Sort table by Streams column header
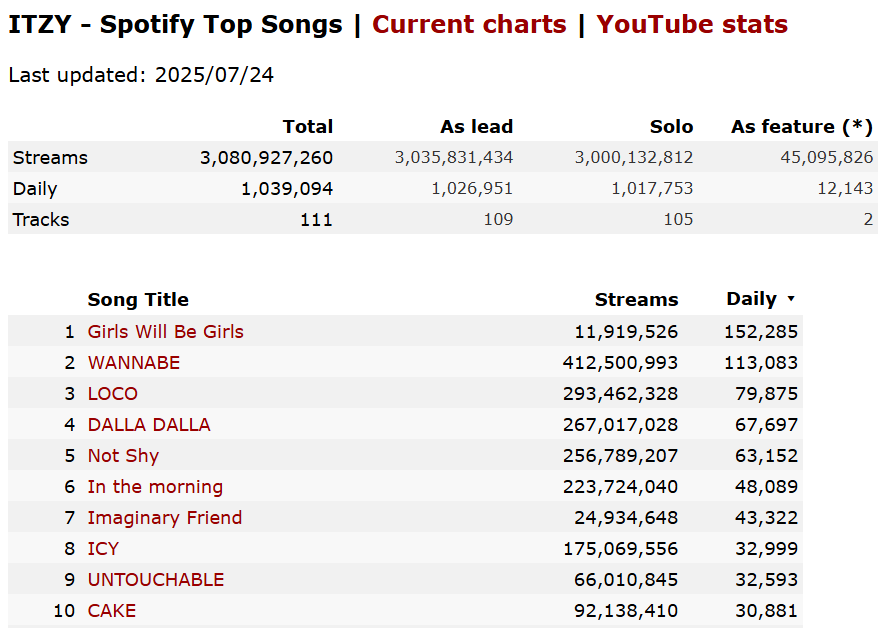 [637, 299]
